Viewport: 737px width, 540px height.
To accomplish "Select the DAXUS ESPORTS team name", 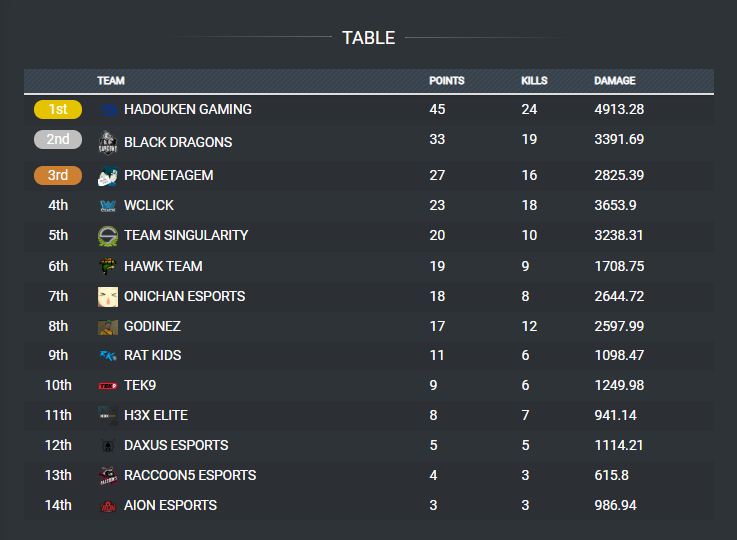I will pos(176,446).
